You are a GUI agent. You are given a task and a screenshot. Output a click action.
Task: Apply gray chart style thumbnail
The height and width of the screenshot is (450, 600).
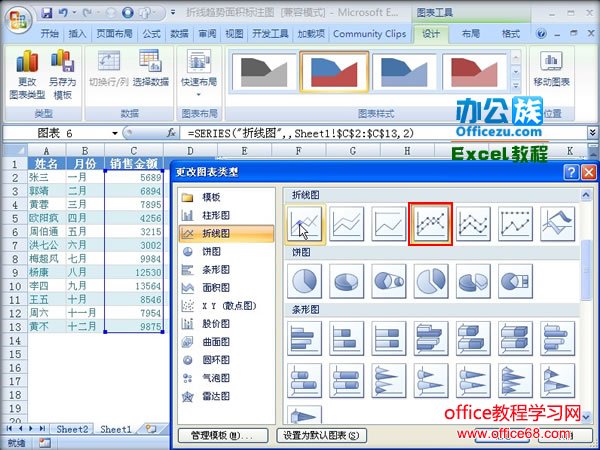point(264,72)
